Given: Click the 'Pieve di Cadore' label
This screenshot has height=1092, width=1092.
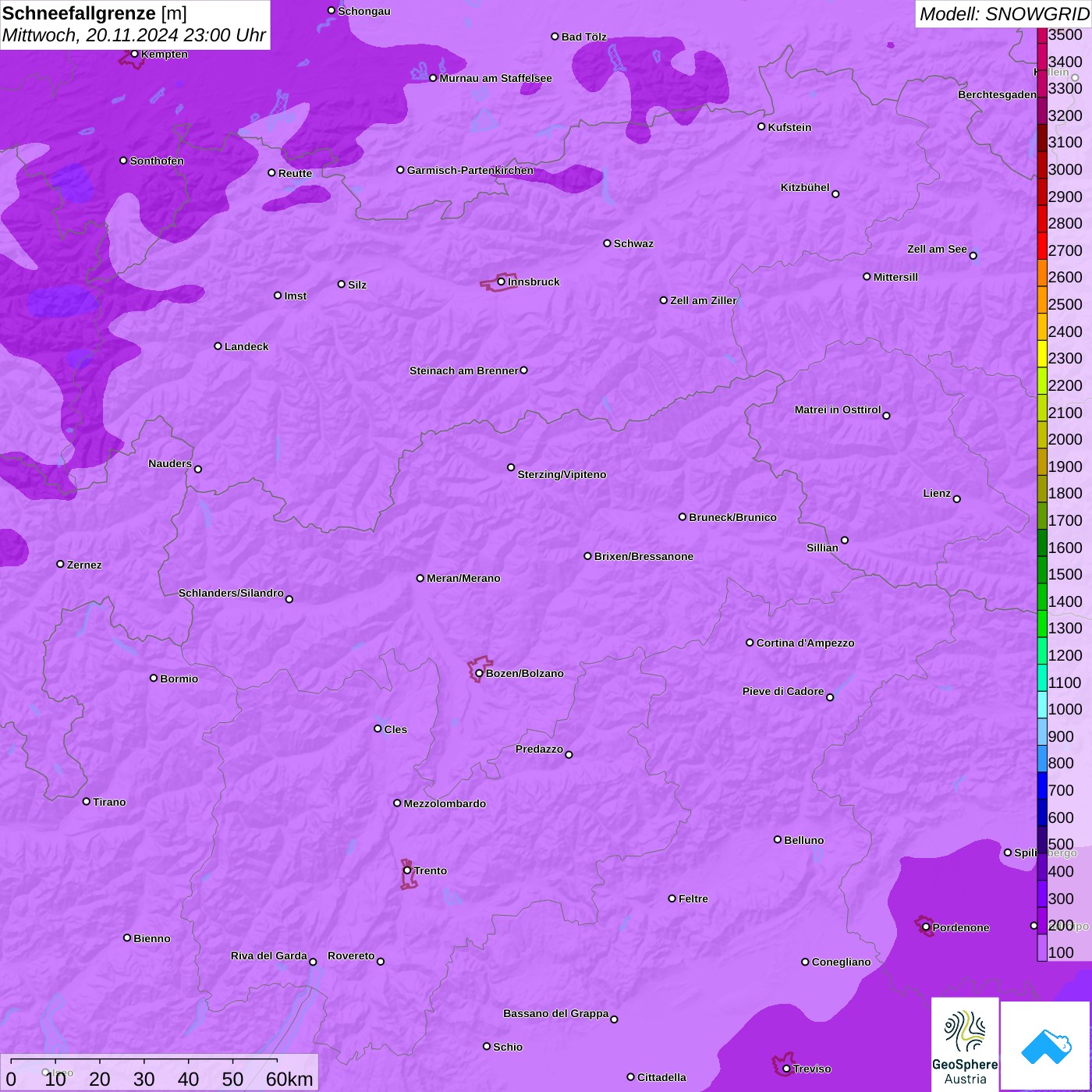Looking at the screenshot, I should point(783,691).
